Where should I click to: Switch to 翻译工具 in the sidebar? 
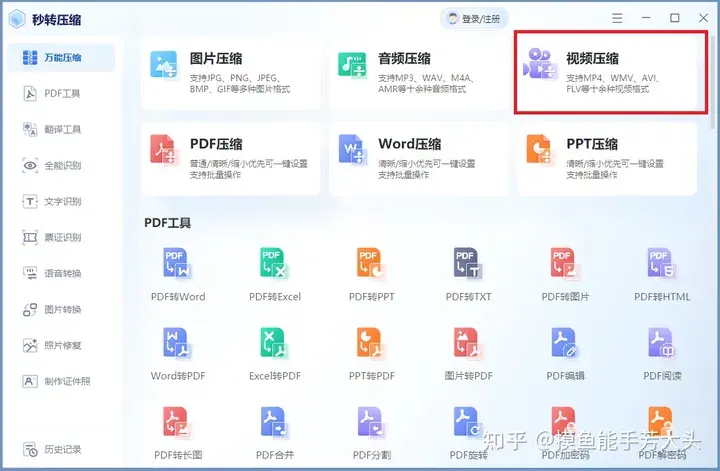pyautogui.click(x=61, y=129)
